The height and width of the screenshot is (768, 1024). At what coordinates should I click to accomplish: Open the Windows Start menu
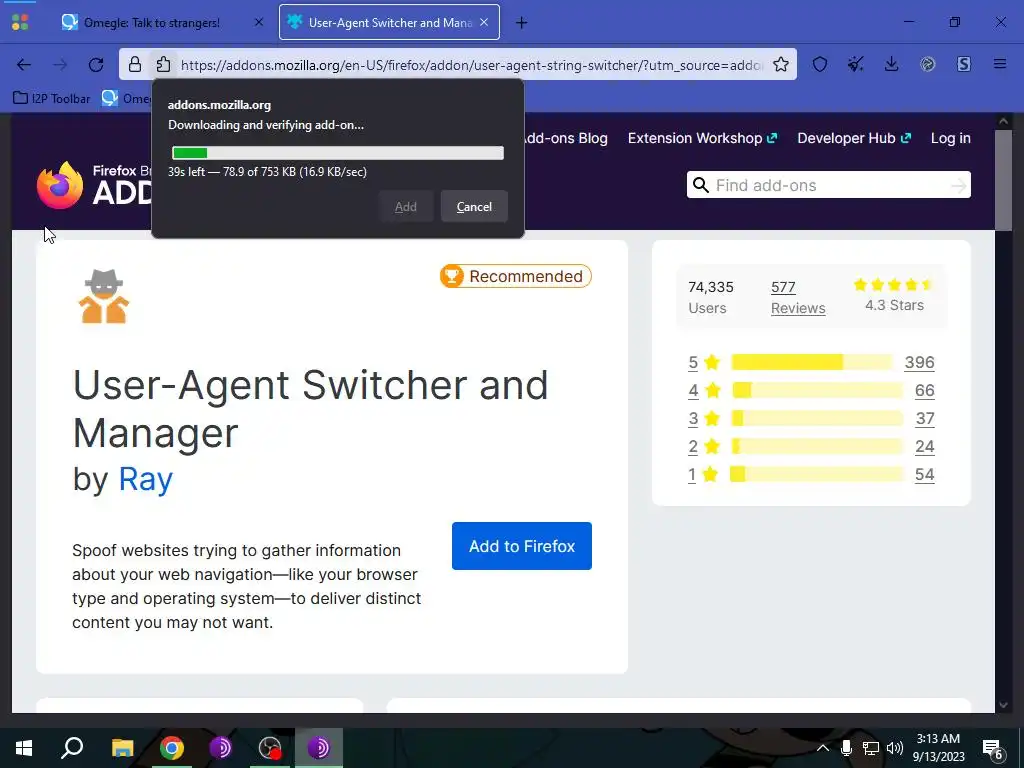click(24, 748)
